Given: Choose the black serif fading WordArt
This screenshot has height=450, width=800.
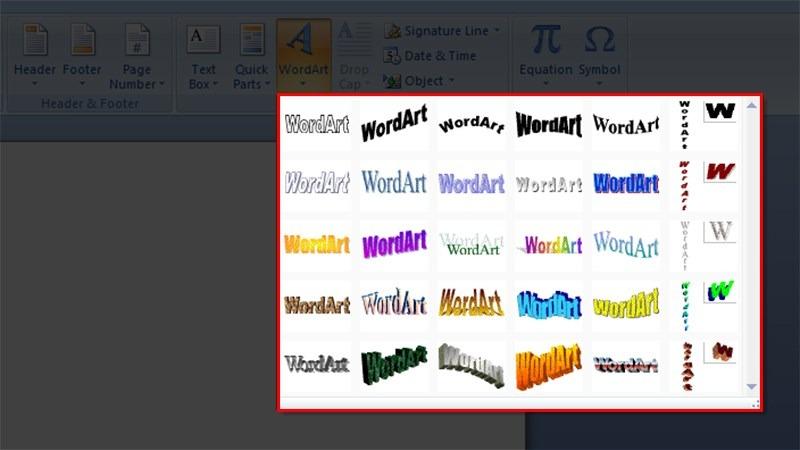Looking at the screenshot, I should click(x=626, y=124).
